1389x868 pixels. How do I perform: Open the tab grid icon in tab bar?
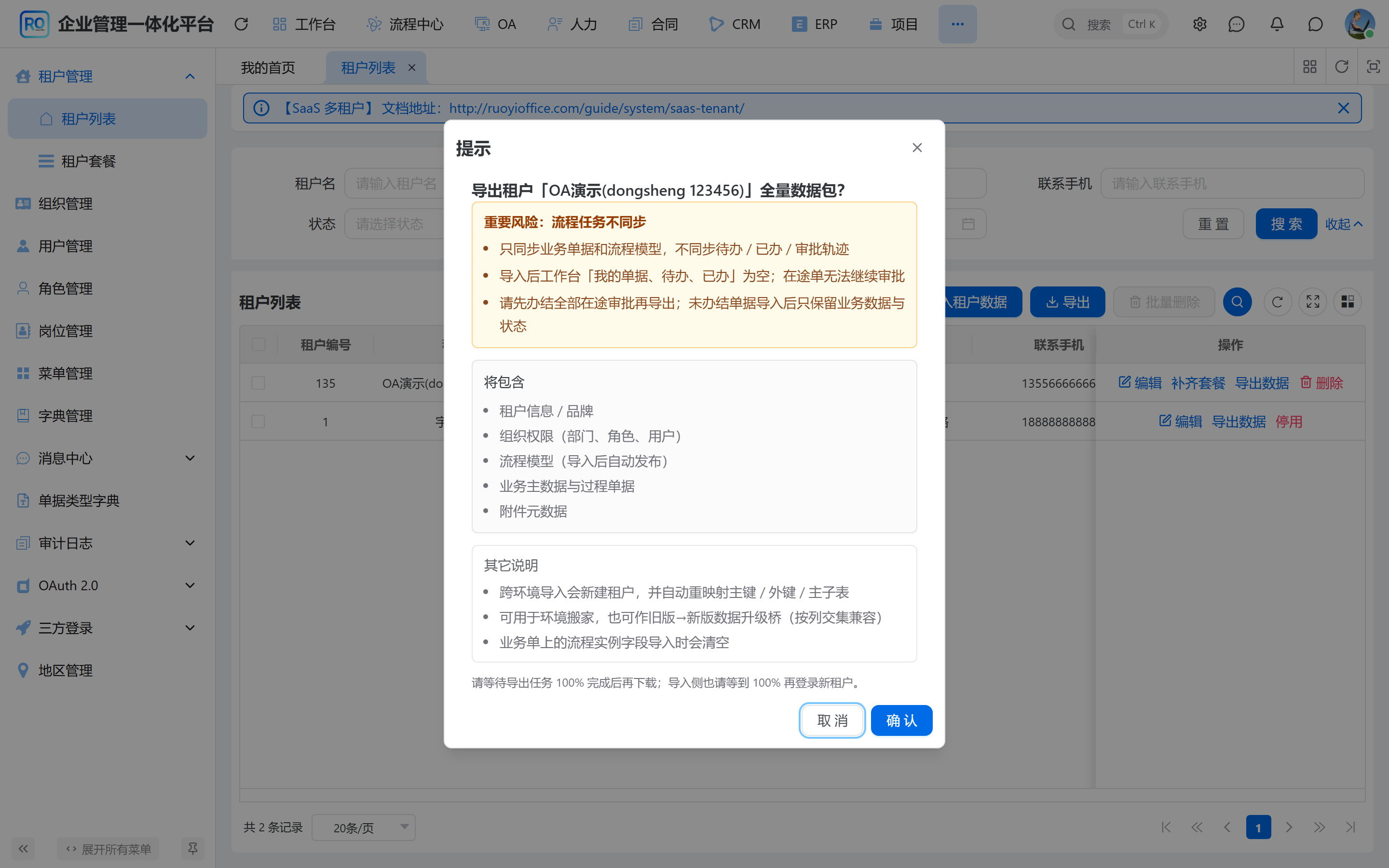1310,67
